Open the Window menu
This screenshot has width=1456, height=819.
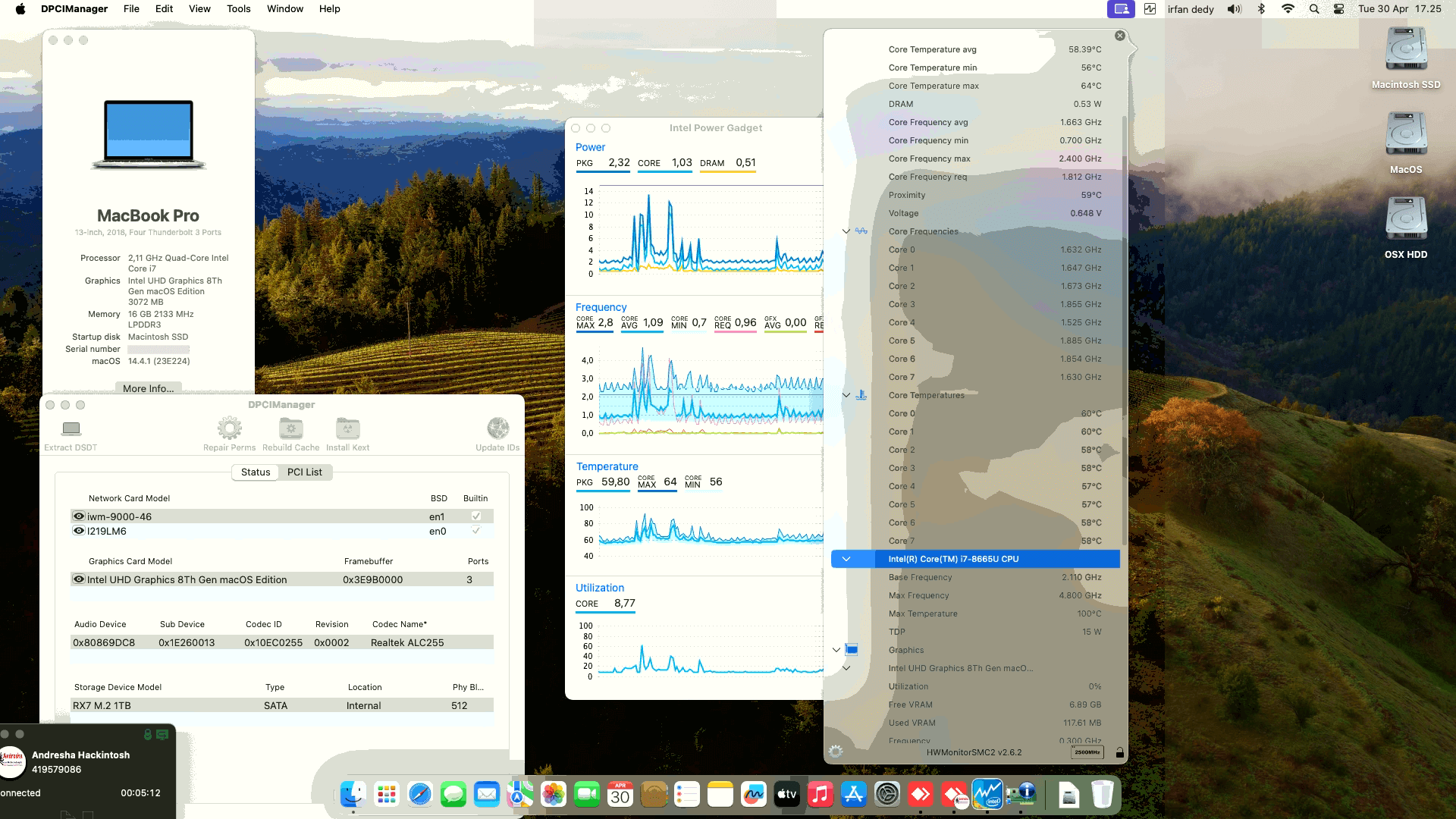[x=285, y=9]
